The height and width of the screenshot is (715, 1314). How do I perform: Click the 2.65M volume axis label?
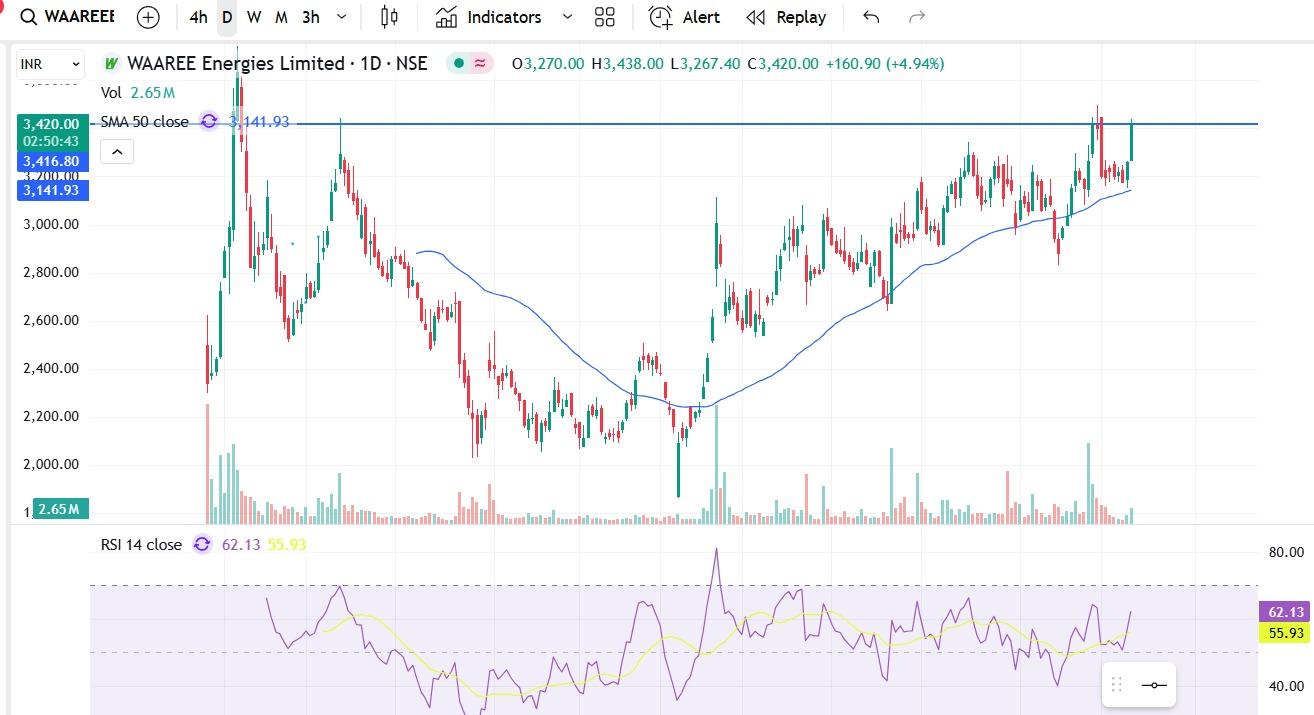click(x=59, y=509)
